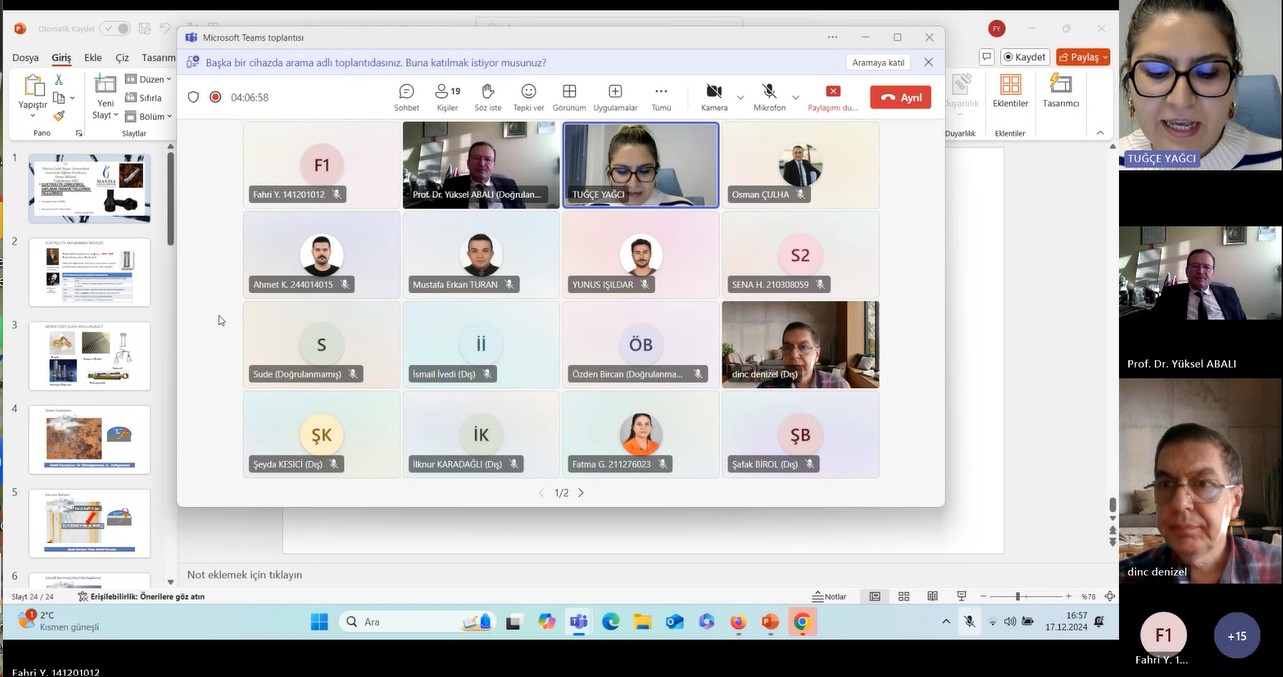Open the Görünüm view options
This screenshot has height=677, width=1283.
click(x=569, y=97)
